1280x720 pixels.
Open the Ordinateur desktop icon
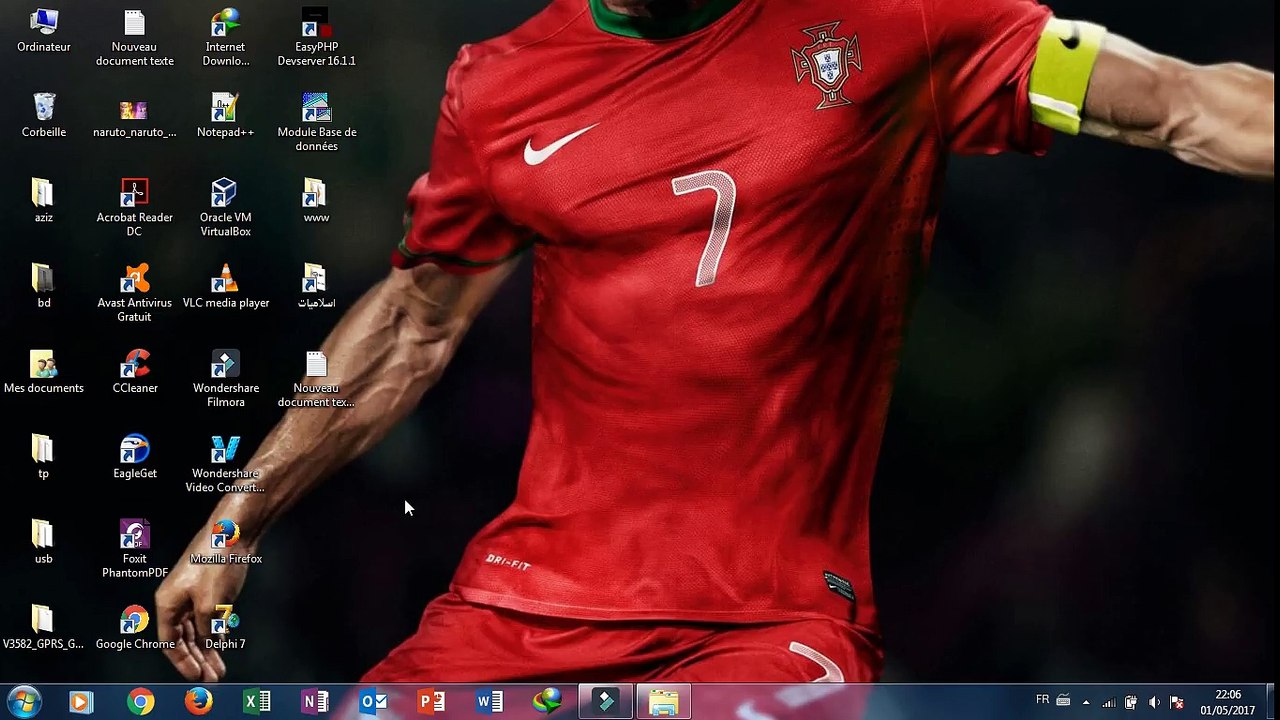point(44,31)
